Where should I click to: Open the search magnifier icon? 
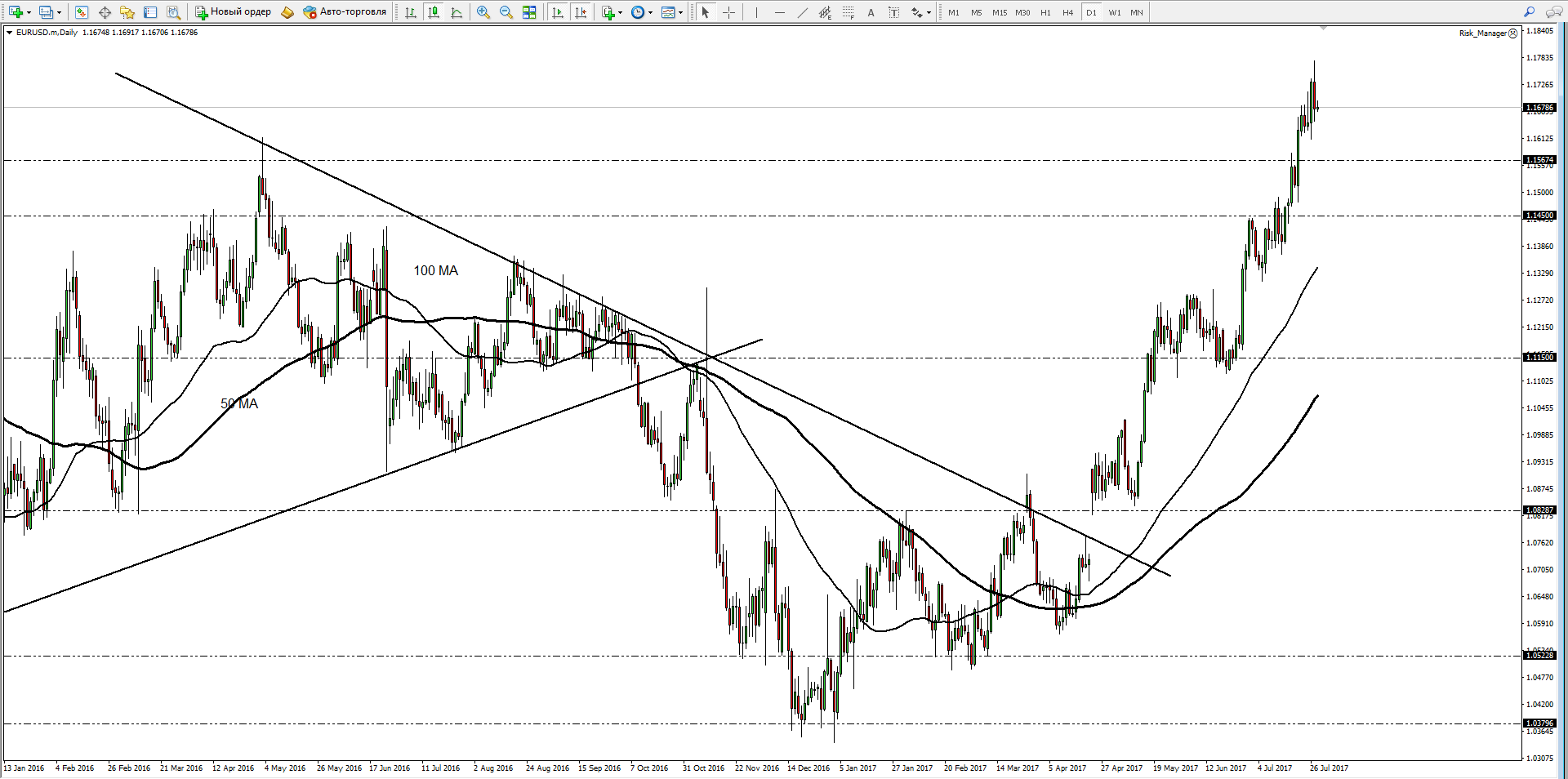(1529, 12)
